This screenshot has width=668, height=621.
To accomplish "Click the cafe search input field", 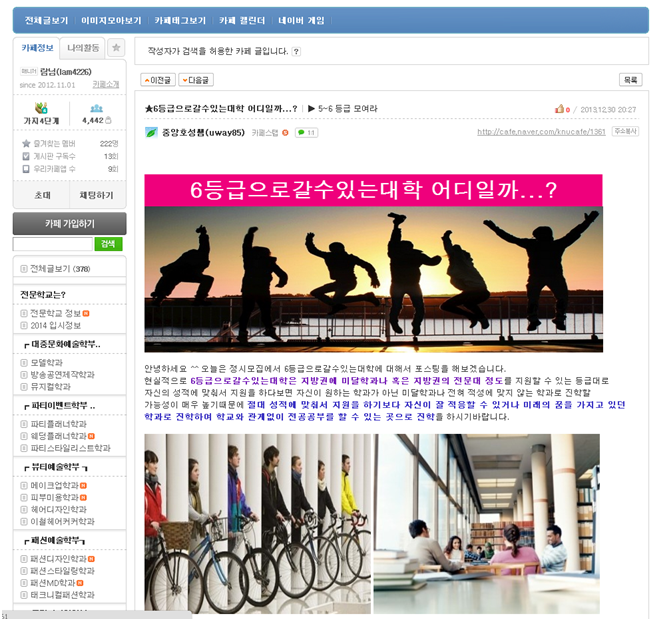I will click(52, 244).
